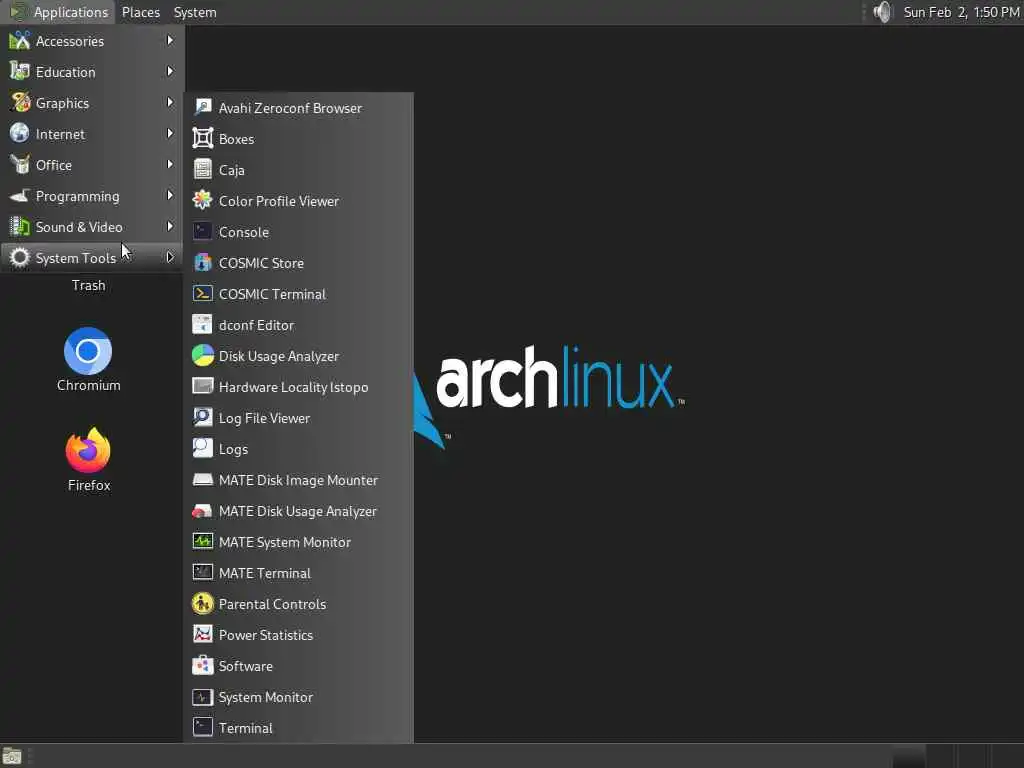Expand the Internet submenu arrow

point(170,133)
